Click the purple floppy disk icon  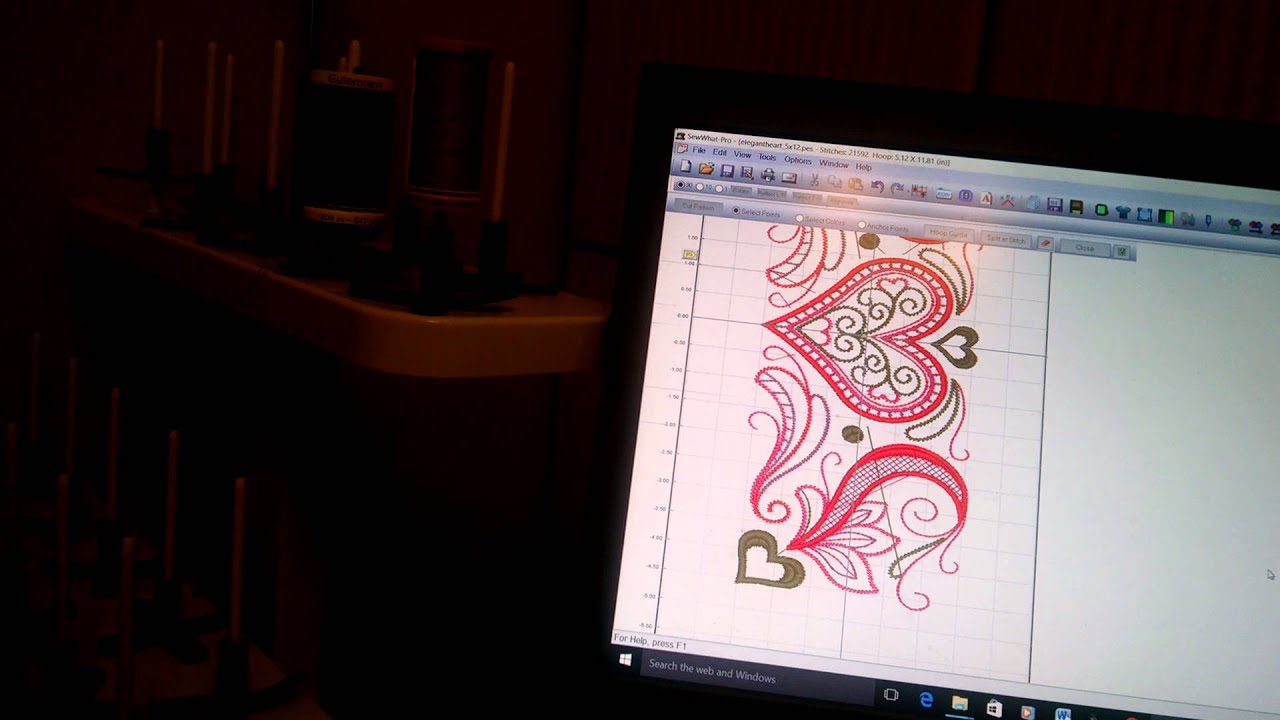pos(1054,204)
